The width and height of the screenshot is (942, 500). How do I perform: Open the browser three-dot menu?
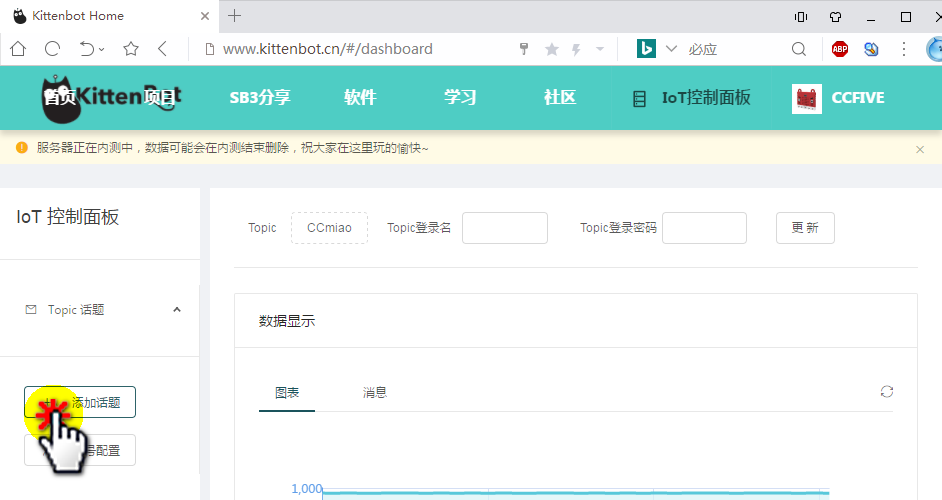(904, 49)
